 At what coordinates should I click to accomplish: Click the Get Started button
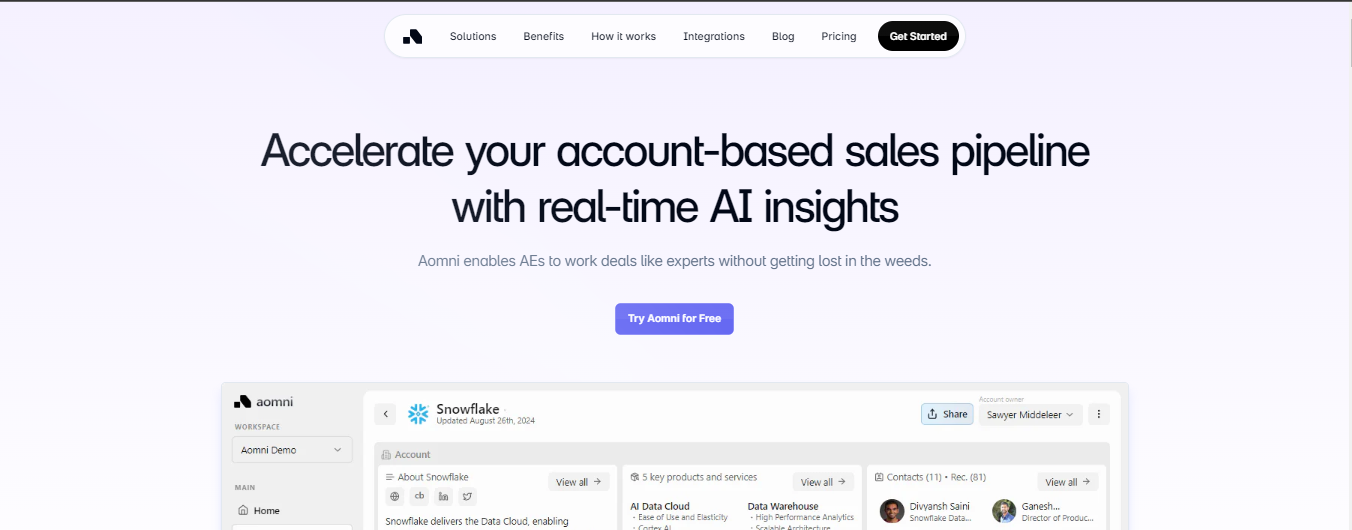(x=918, y=37)
